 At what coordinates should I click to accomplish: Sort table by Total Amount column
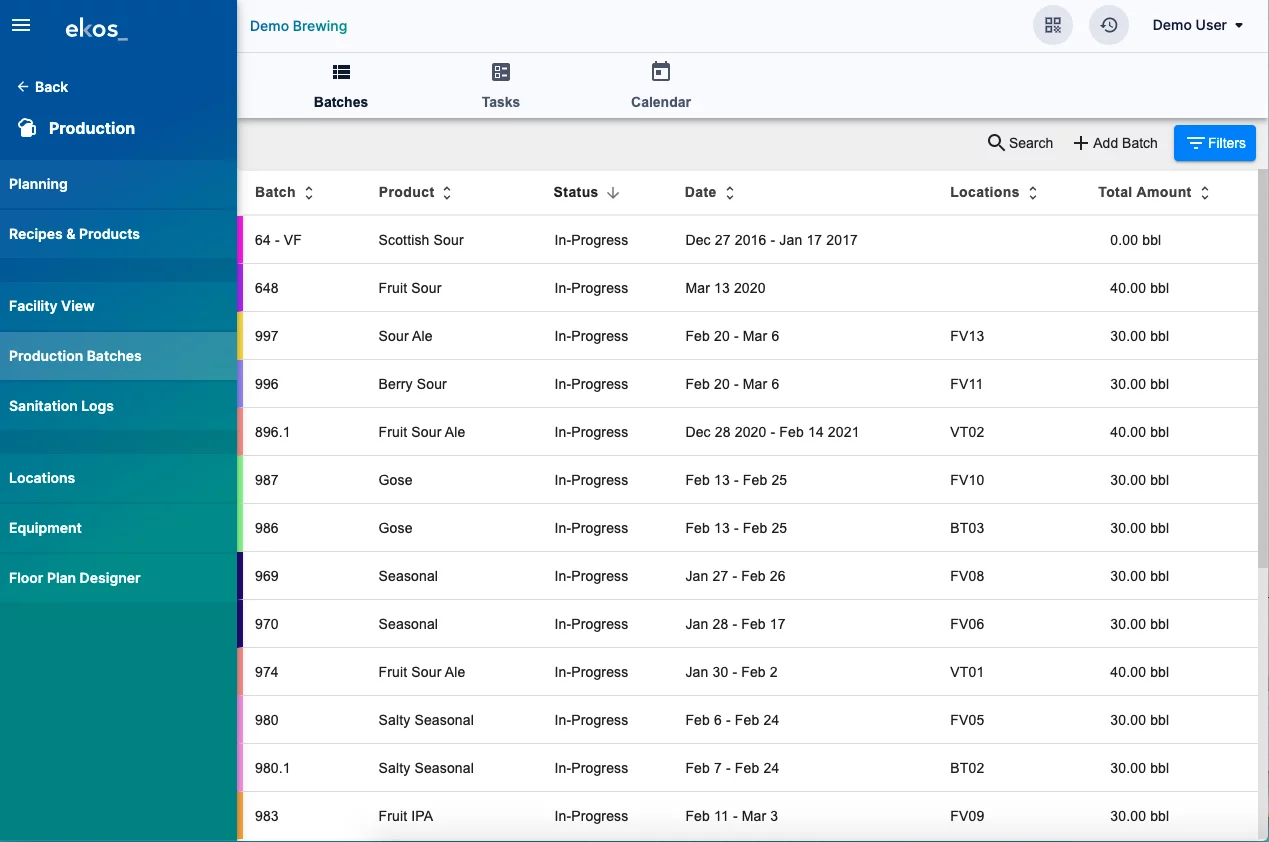coord(1205,193)
